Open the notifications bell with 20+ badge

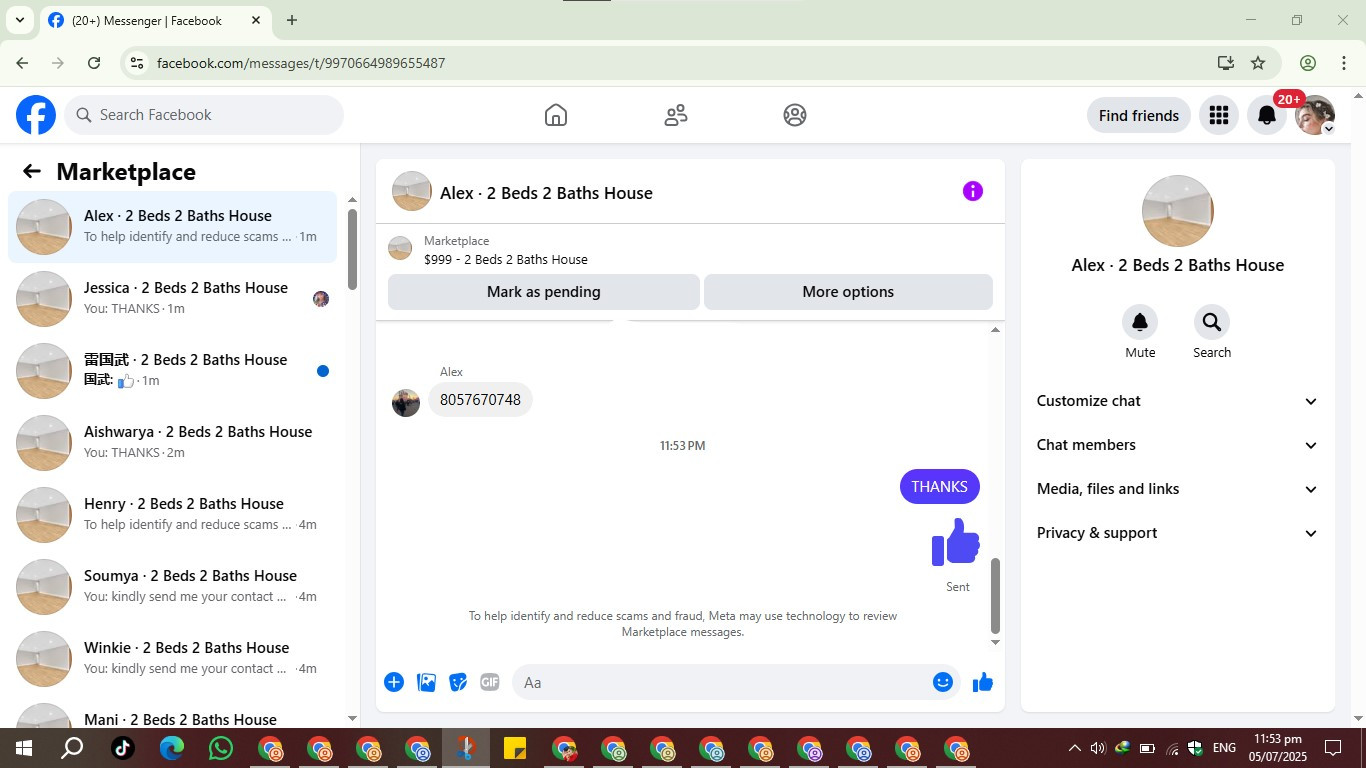point(1267,115)
